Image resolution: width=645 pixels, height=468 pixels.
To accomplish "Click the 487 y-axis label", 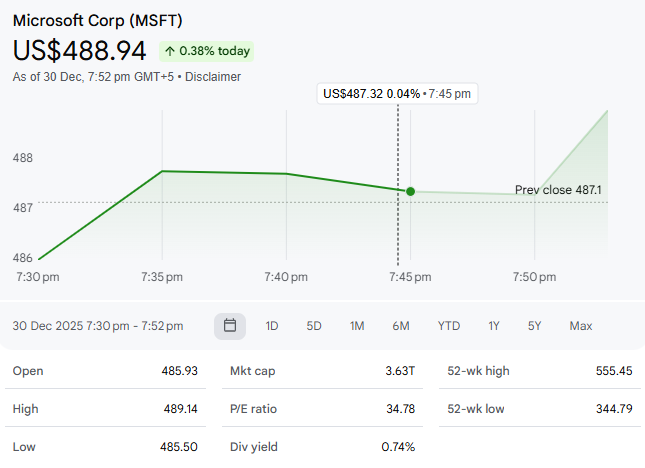I will tap(23, 208).
